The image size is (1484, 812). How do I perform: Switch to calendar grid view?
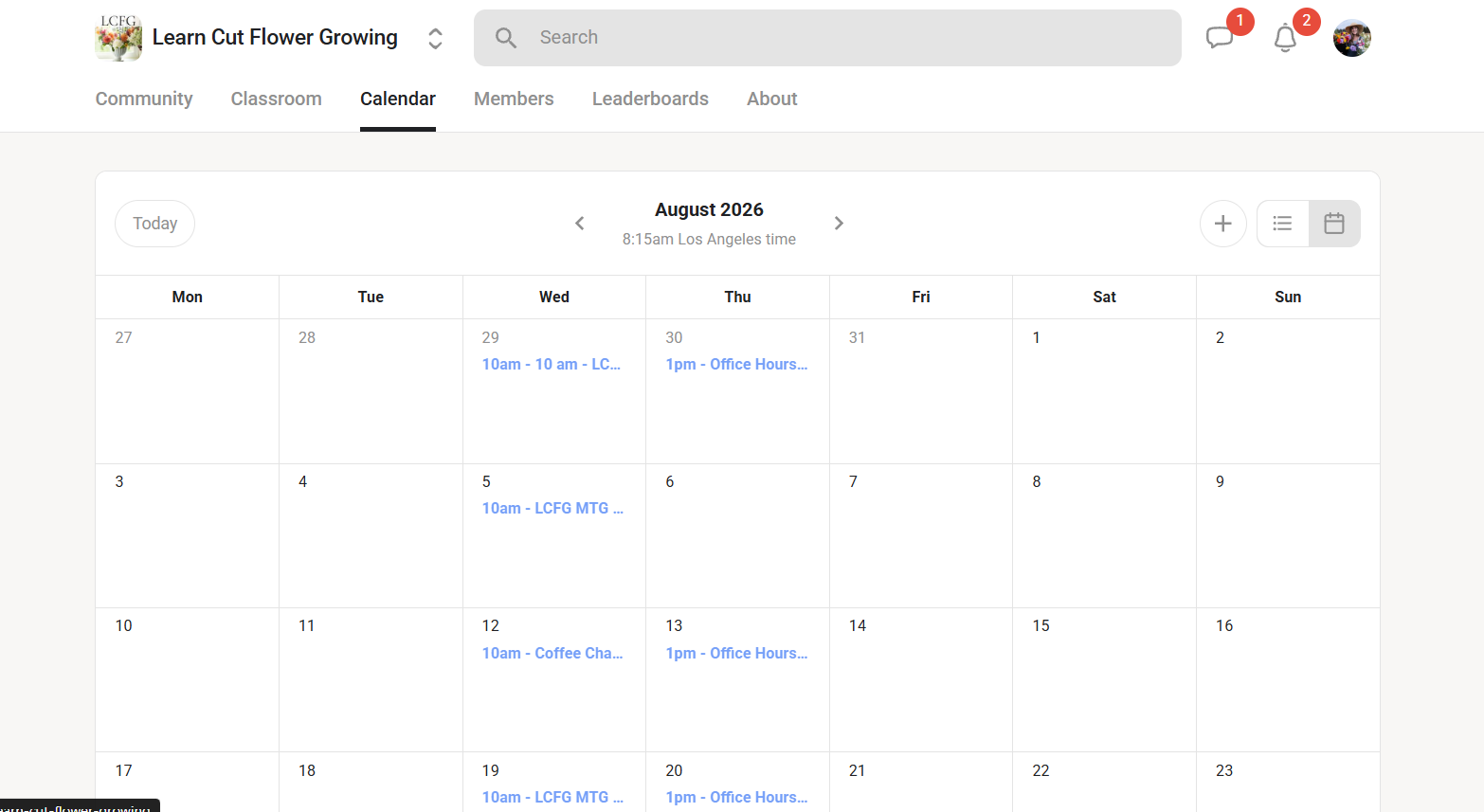pos(1334,224)
